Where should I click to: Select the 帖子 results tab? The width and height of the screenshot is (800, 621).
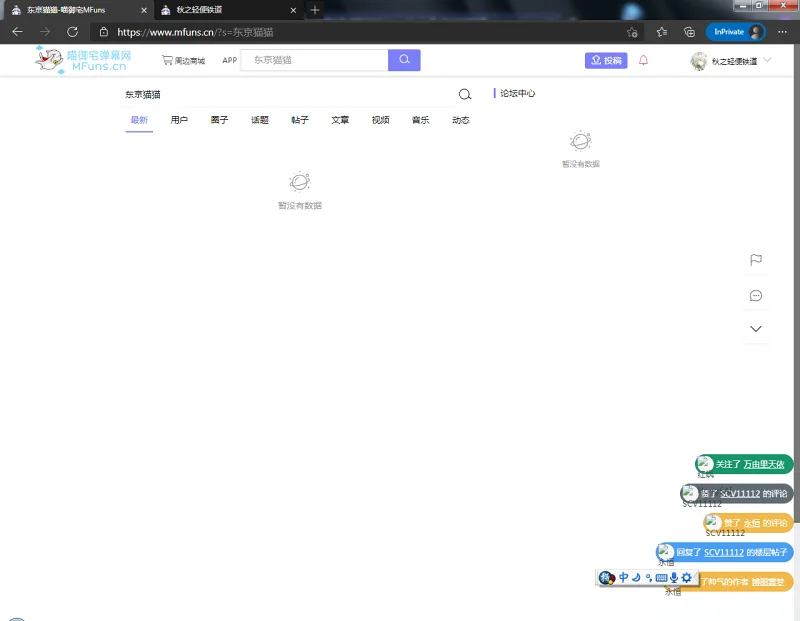pos(300,120)
